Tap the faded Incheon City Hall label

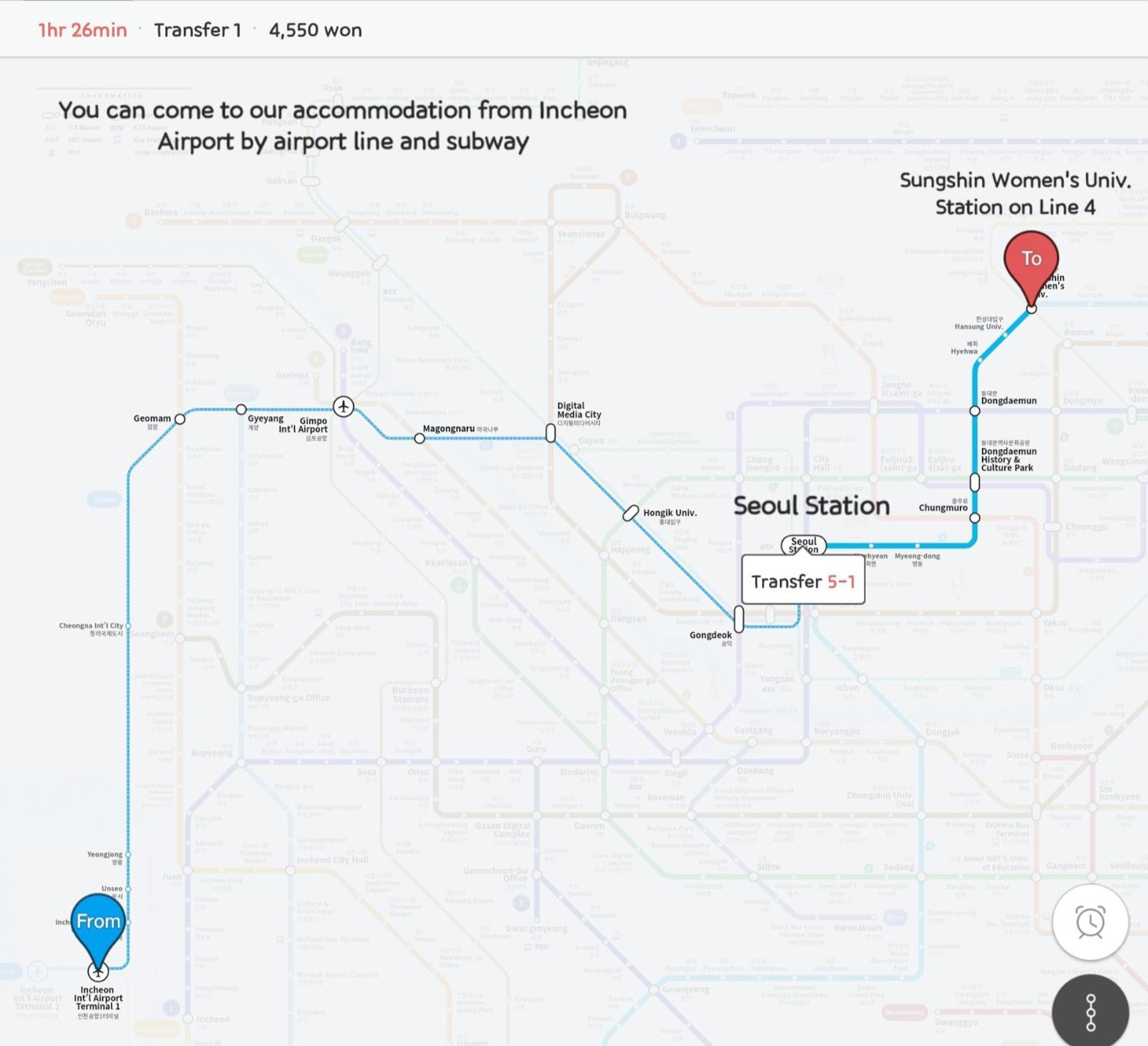click(x=332, y=860)
